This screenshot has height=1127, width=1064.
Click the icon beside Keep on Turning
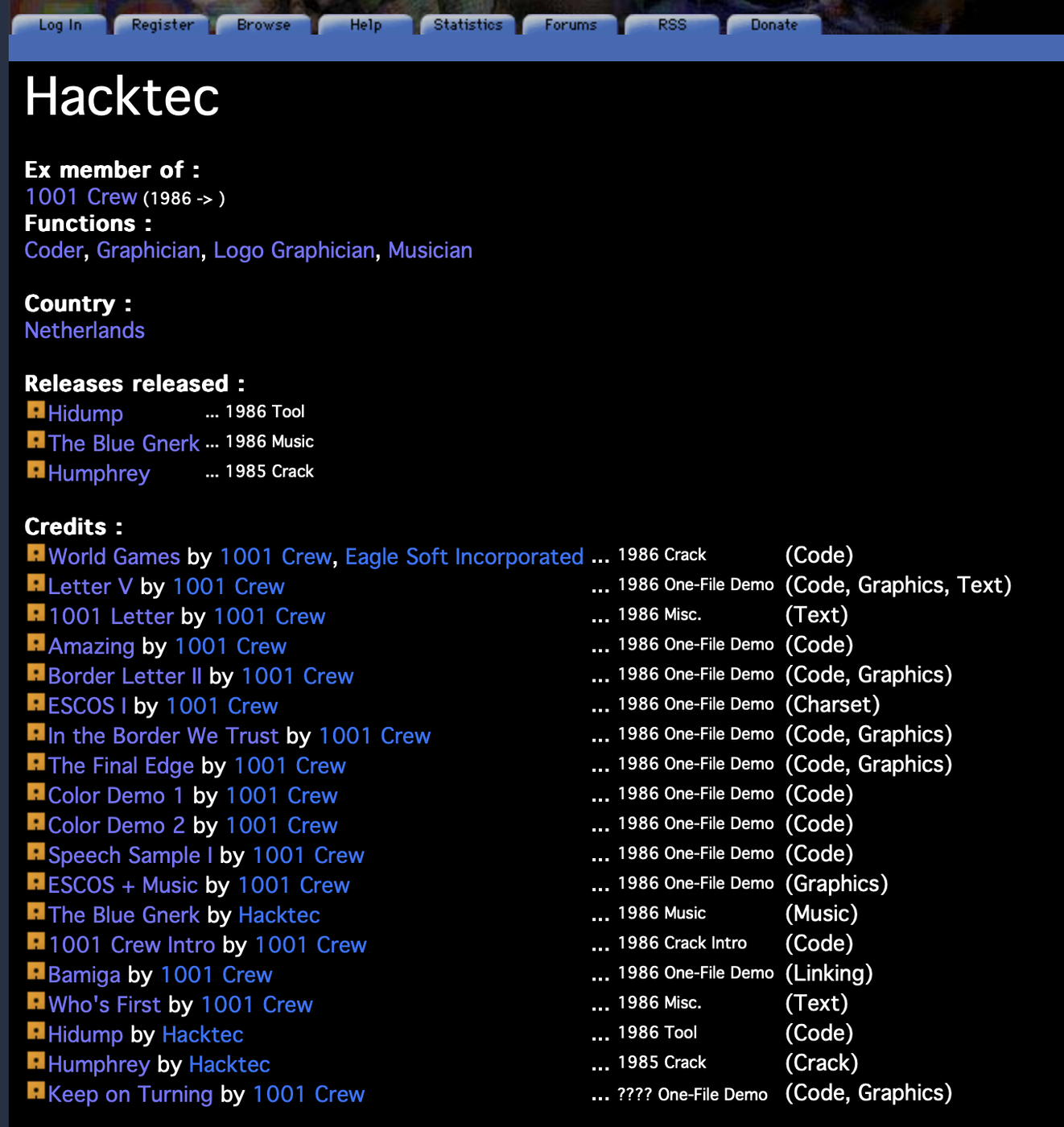point(35,1091)
